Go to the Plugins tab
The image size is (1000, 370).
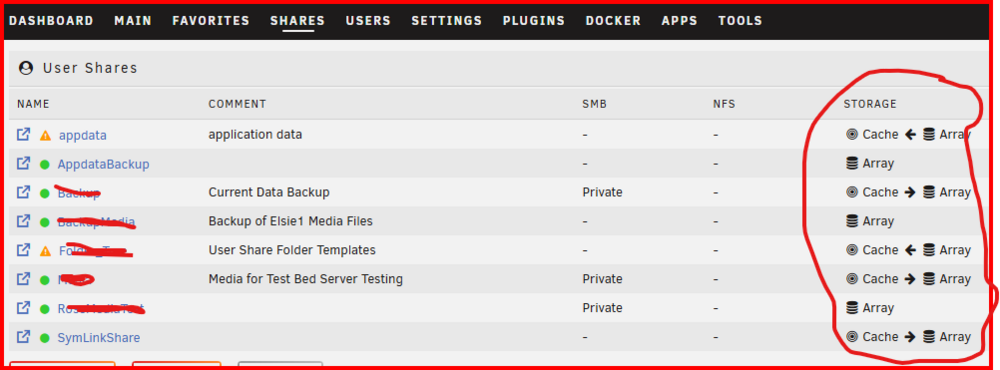click(x=534, y=20)
